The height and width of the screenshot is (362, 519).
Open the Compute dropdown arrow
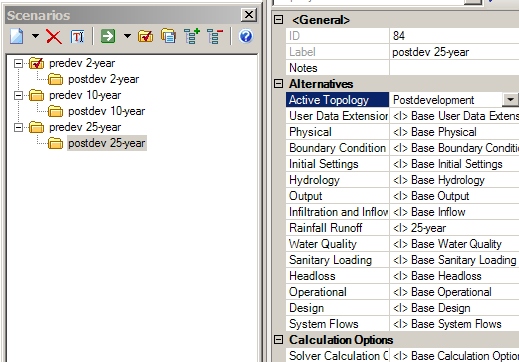click(127, 36)
